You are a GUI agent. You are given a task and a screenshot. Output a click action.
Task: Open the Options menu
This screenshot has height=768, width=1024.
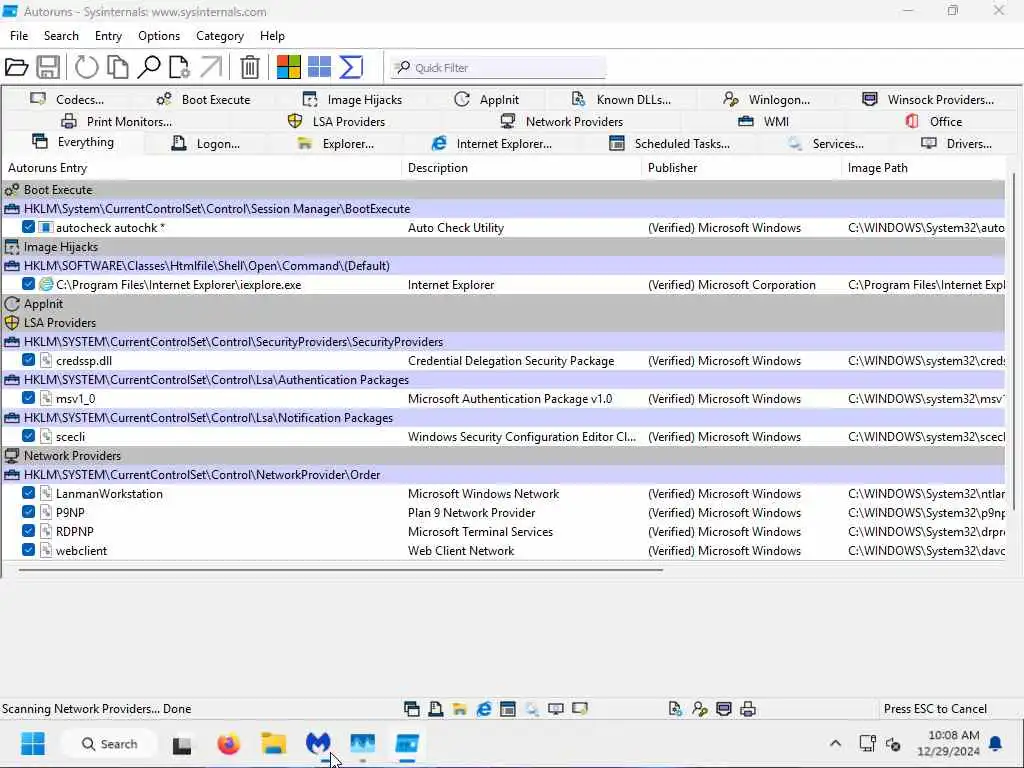[x=159, y=36]
